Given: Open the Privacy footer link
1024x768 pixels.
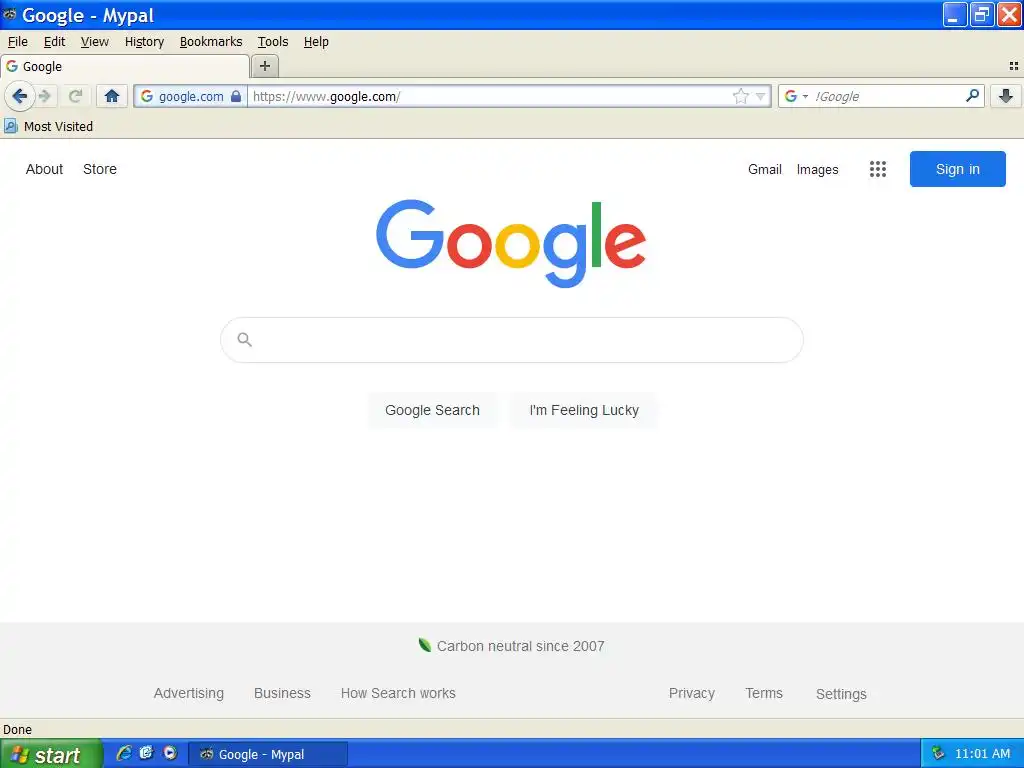Looking at the screenshot, I should tap(692, 693).
